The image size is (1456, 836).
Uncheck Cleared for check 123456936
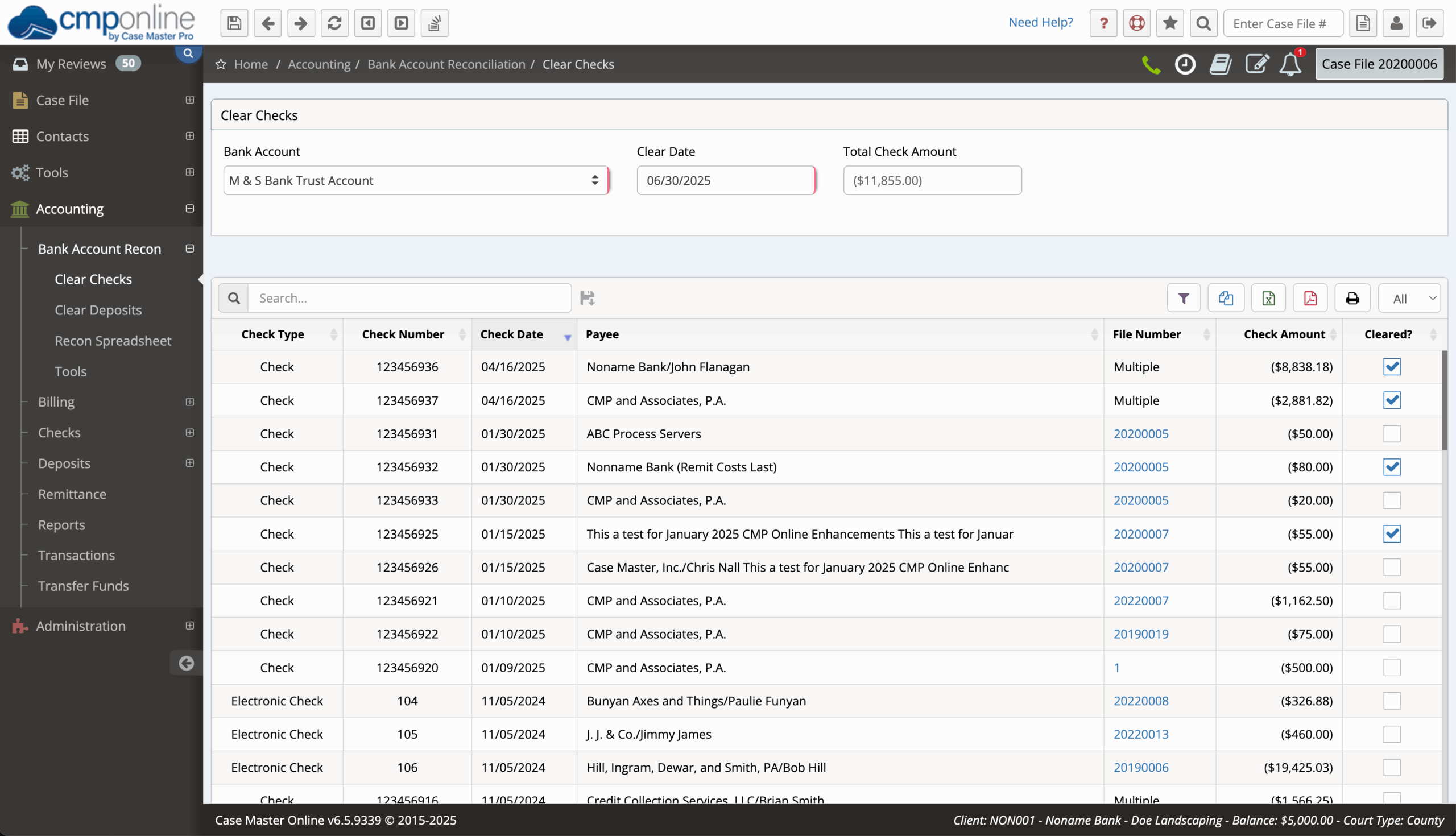tap(1392, 367)
